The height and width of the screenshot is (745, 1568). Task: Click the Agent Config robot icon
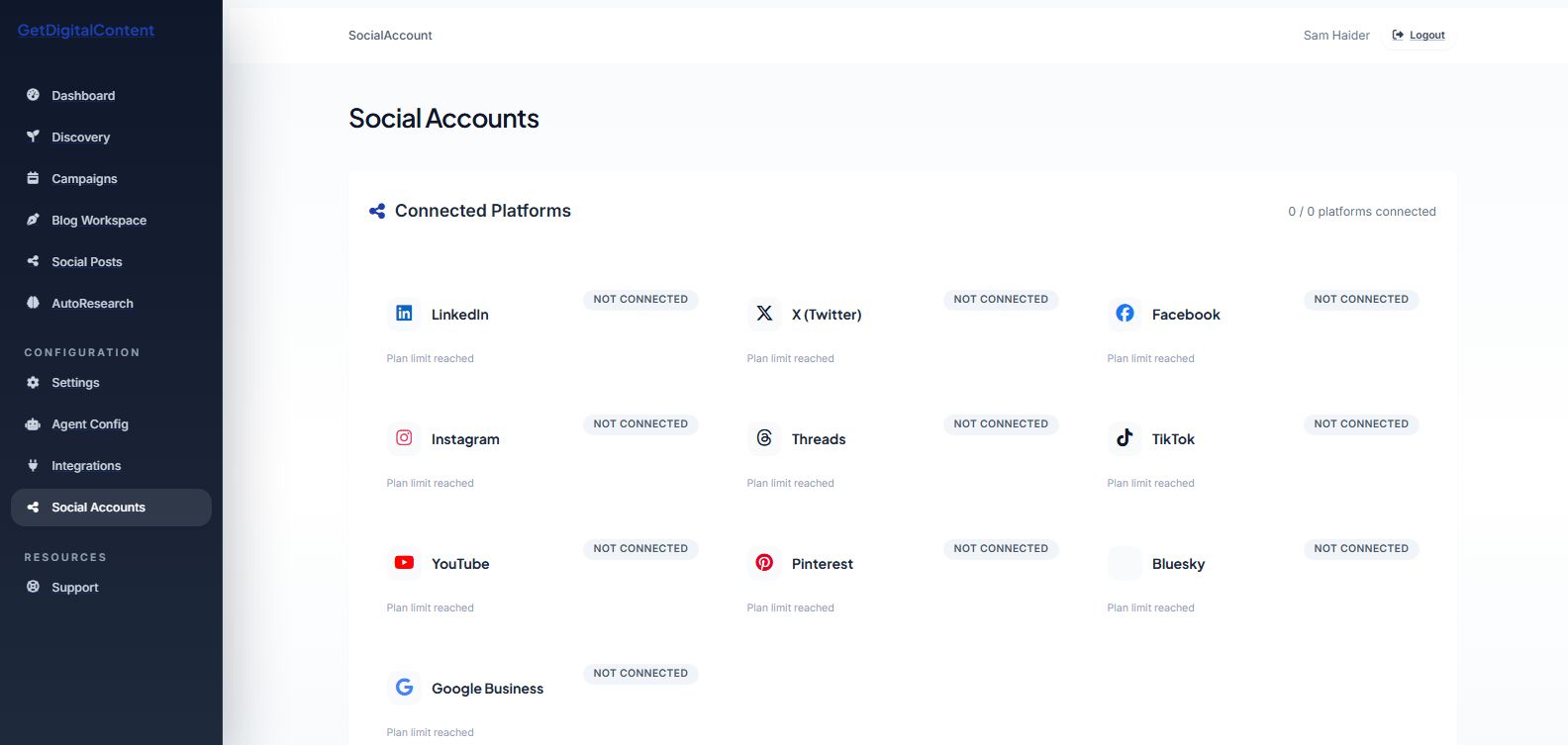(x=33, y=423)
